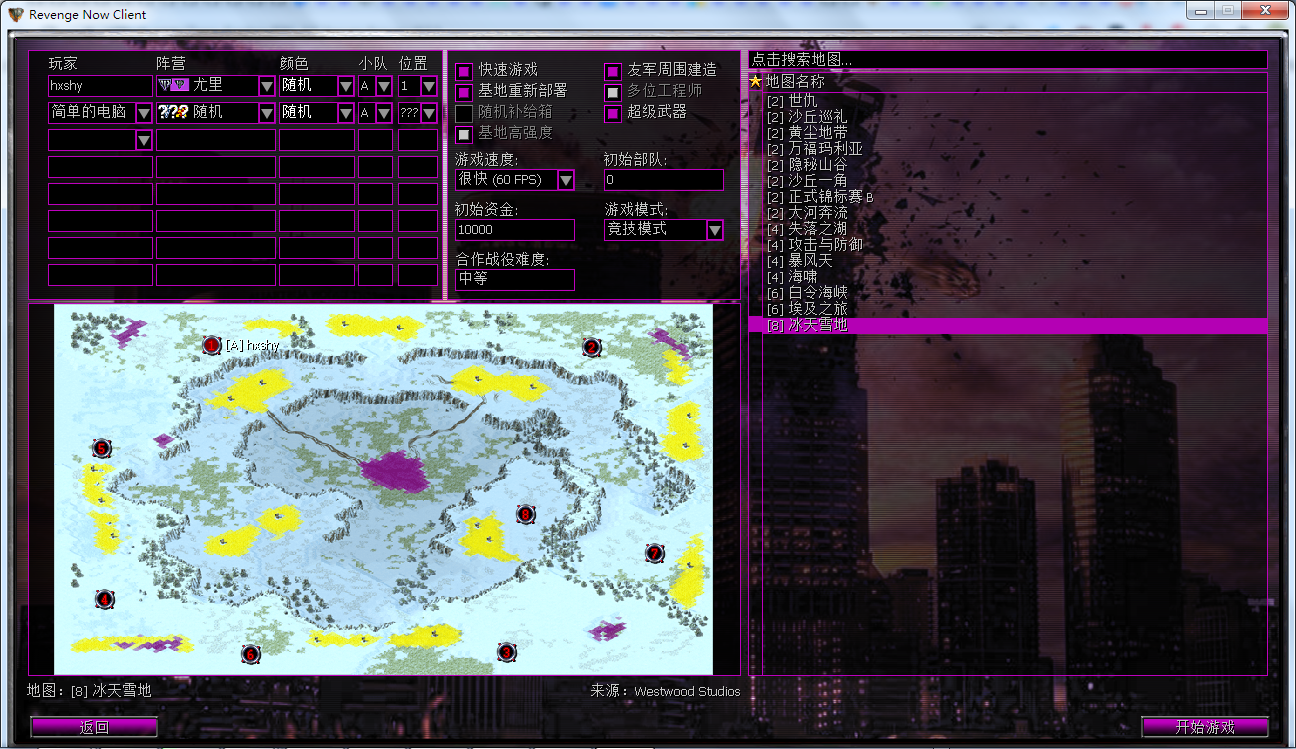Screen dimensions: 1296x749
Task: Pick start position 7 marker on the map
Action: coord(654,553)
